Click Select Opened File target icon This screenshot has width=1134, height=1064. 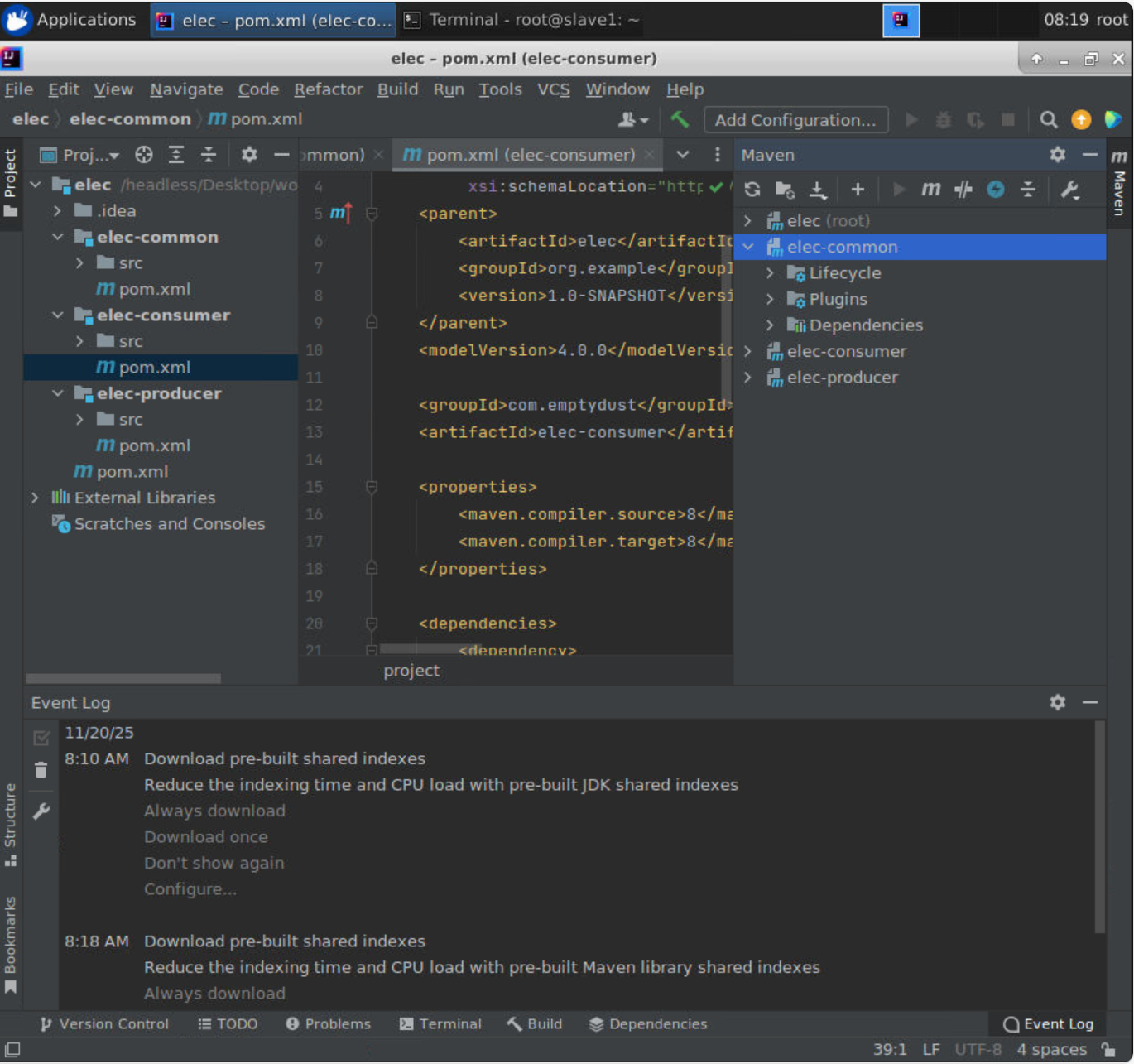144,155
